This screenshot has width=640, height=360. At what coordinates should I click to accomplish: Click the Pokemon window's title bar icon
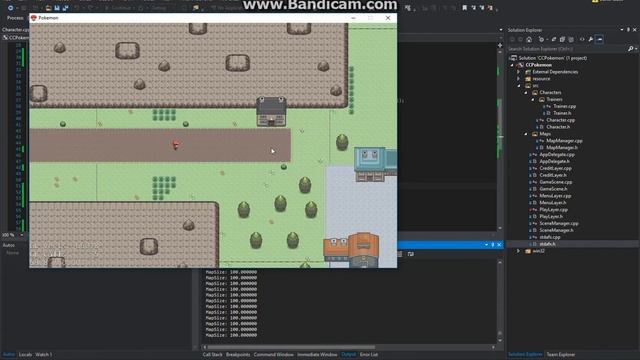tap(34, 18)
